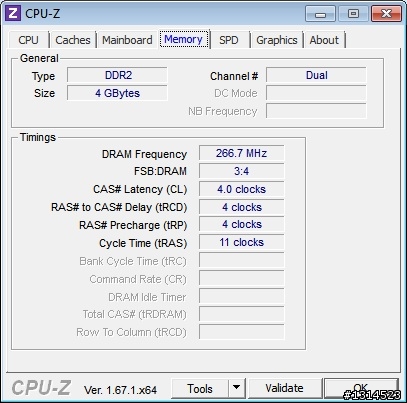Click the DDR2 memory type field
407x403 pixels.
click(117, 75)
